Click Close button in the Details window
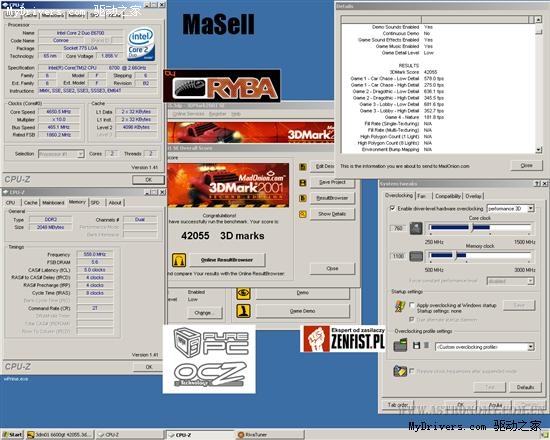 click(x=526, y=165)
